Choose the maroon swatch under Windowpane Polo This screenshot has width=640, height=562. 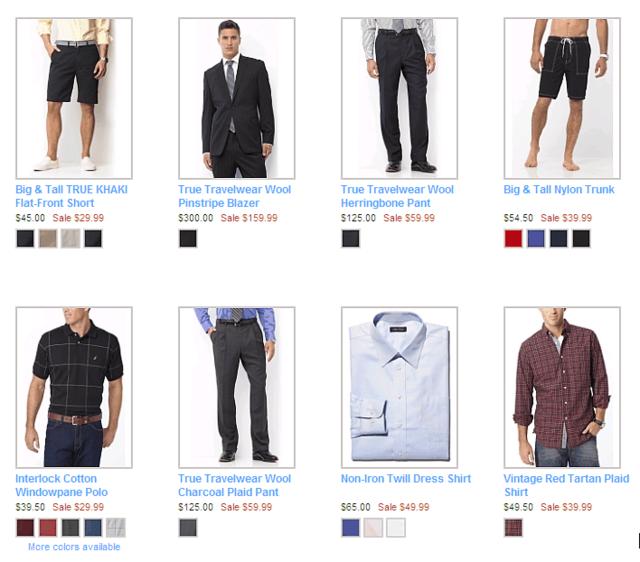click(x=25, y=528)
